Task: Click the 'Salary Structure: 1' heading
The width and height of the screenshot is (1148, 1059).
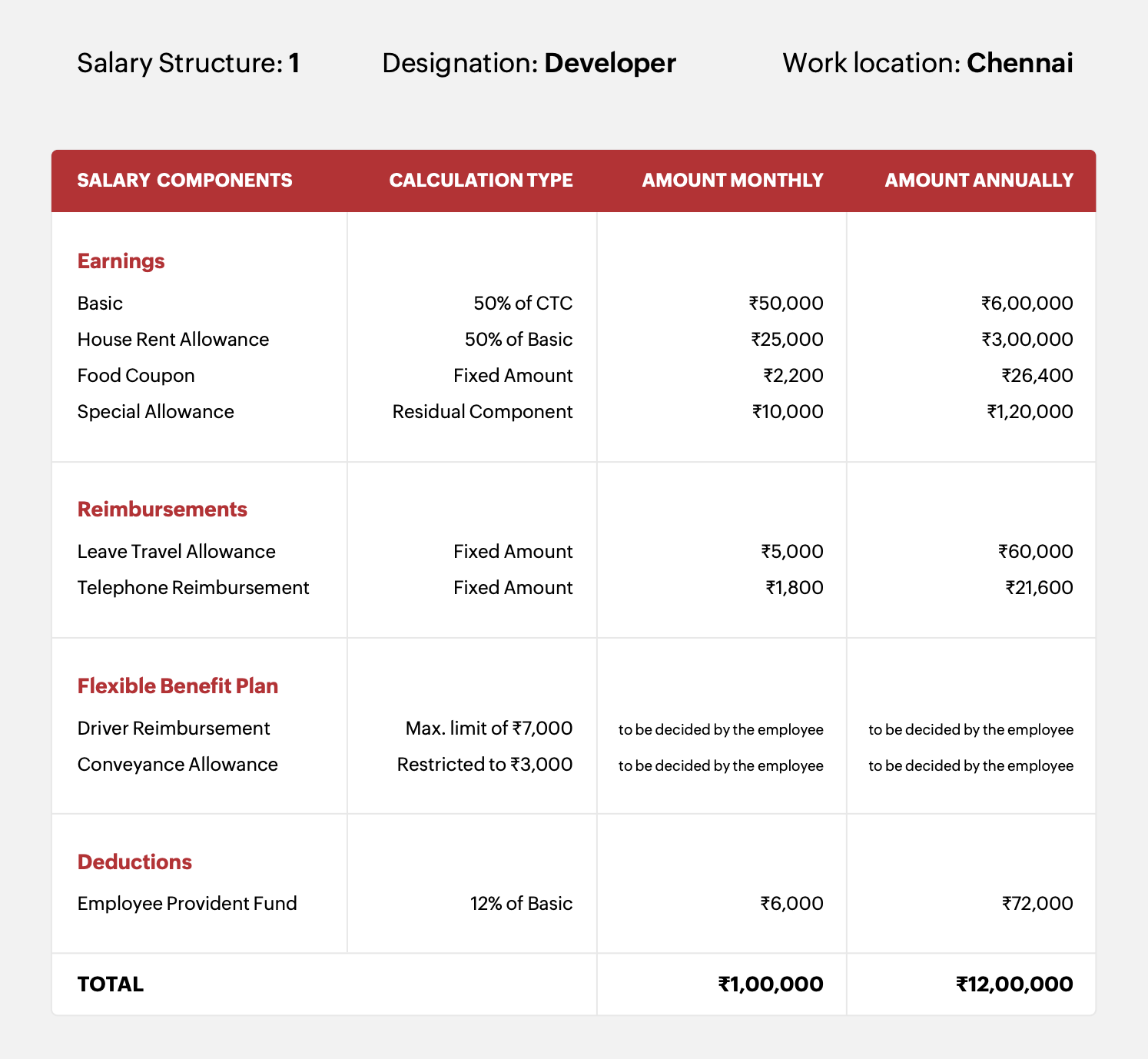Action: coord(188,63)
